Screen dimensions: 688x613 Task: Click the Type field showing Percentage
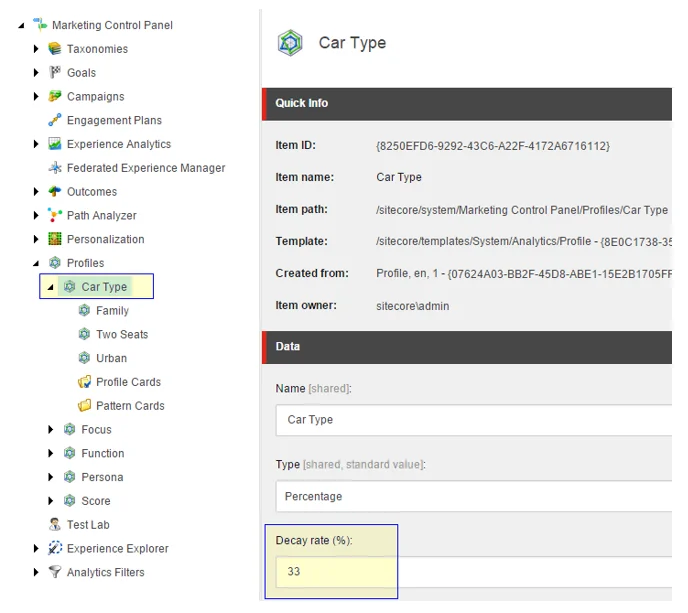click(x=474, y=496)
